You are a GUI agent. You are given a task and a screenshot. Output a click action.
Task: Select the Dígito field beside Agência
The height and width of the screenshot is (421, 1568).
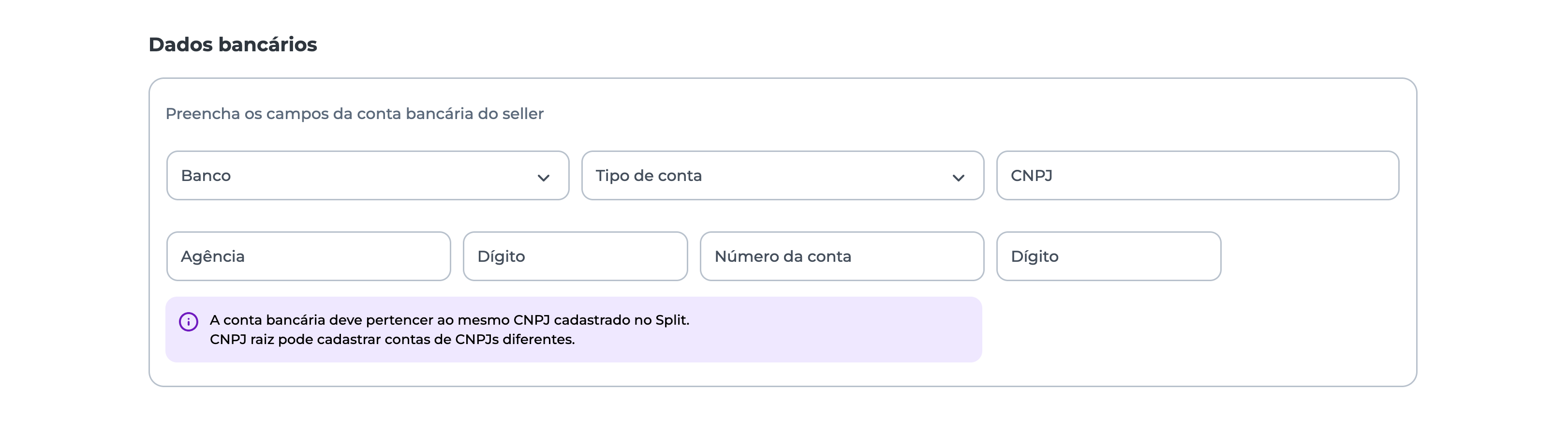tap(575, 256)
